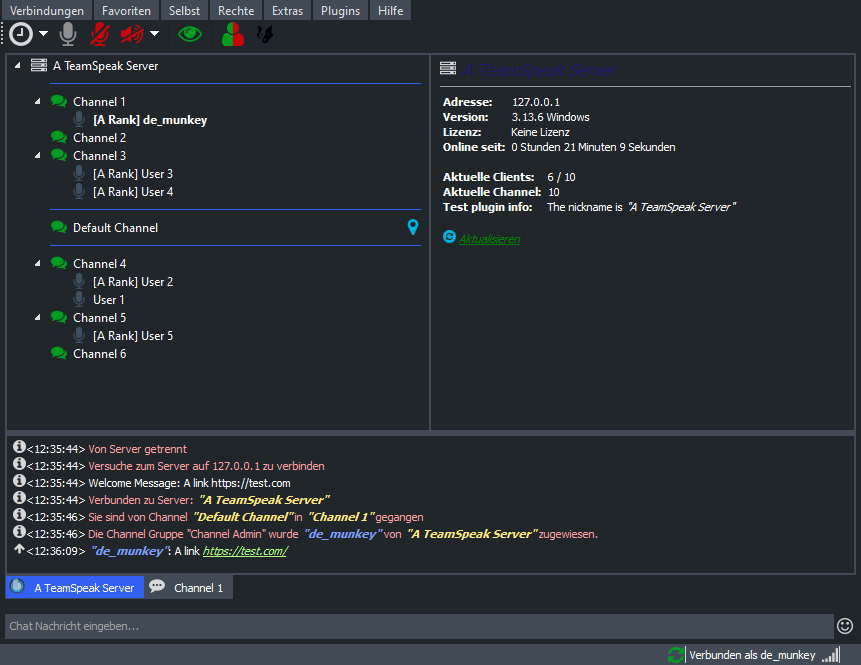Click the Chat Nachricht eingeben input field
The width and height of the screenshot is (861, 665).
(419, 626)
